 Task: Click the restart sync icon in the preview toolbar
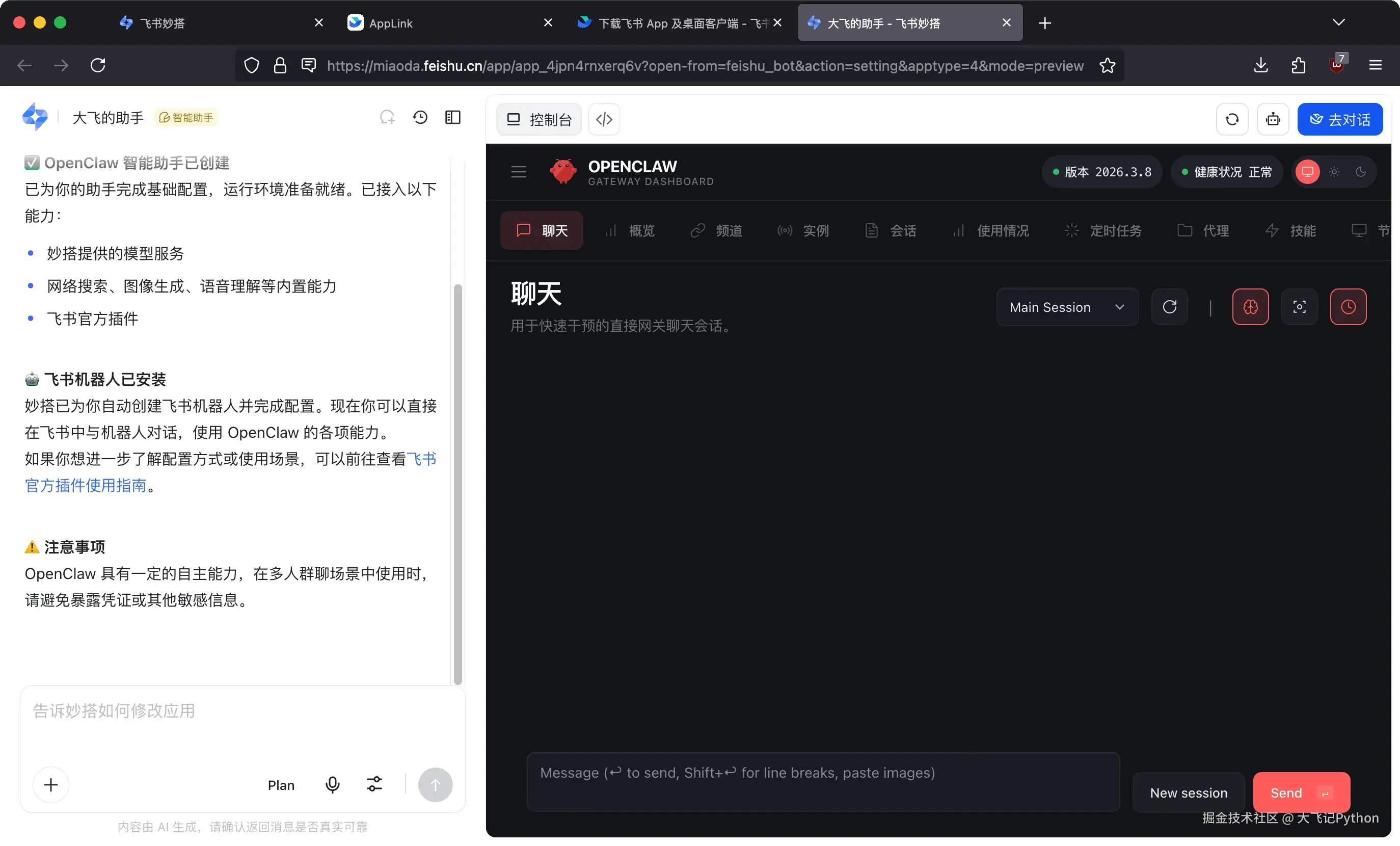pos(1232,119)
